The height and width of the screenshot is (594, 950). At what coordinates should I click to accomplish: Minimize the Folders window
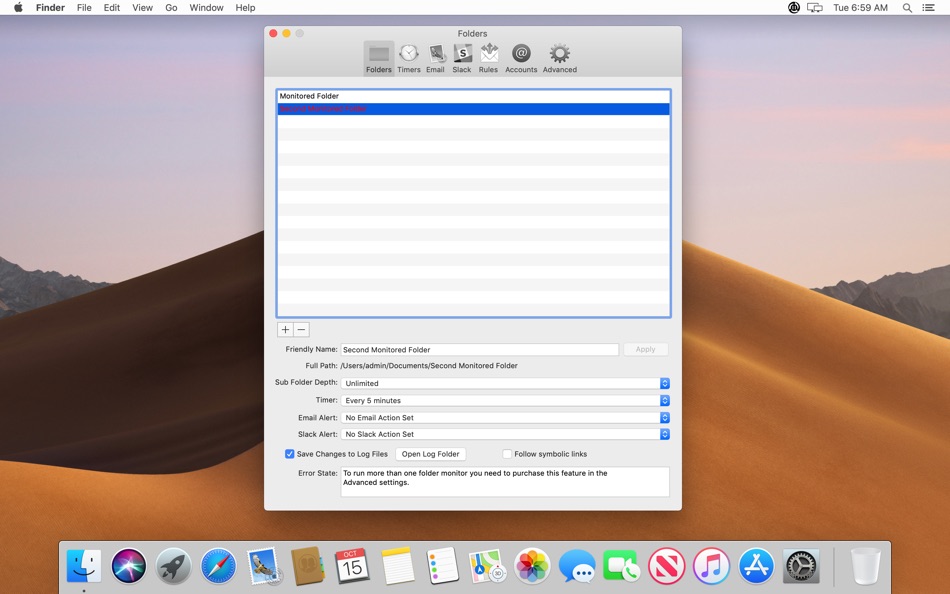(286, 33)
